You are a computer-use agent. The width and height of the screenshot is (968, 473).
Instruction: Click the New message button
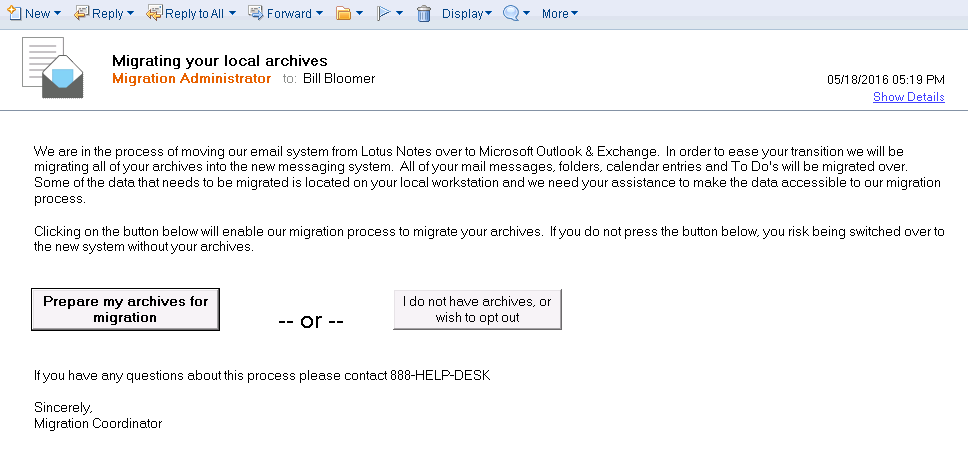coord(29,14)
